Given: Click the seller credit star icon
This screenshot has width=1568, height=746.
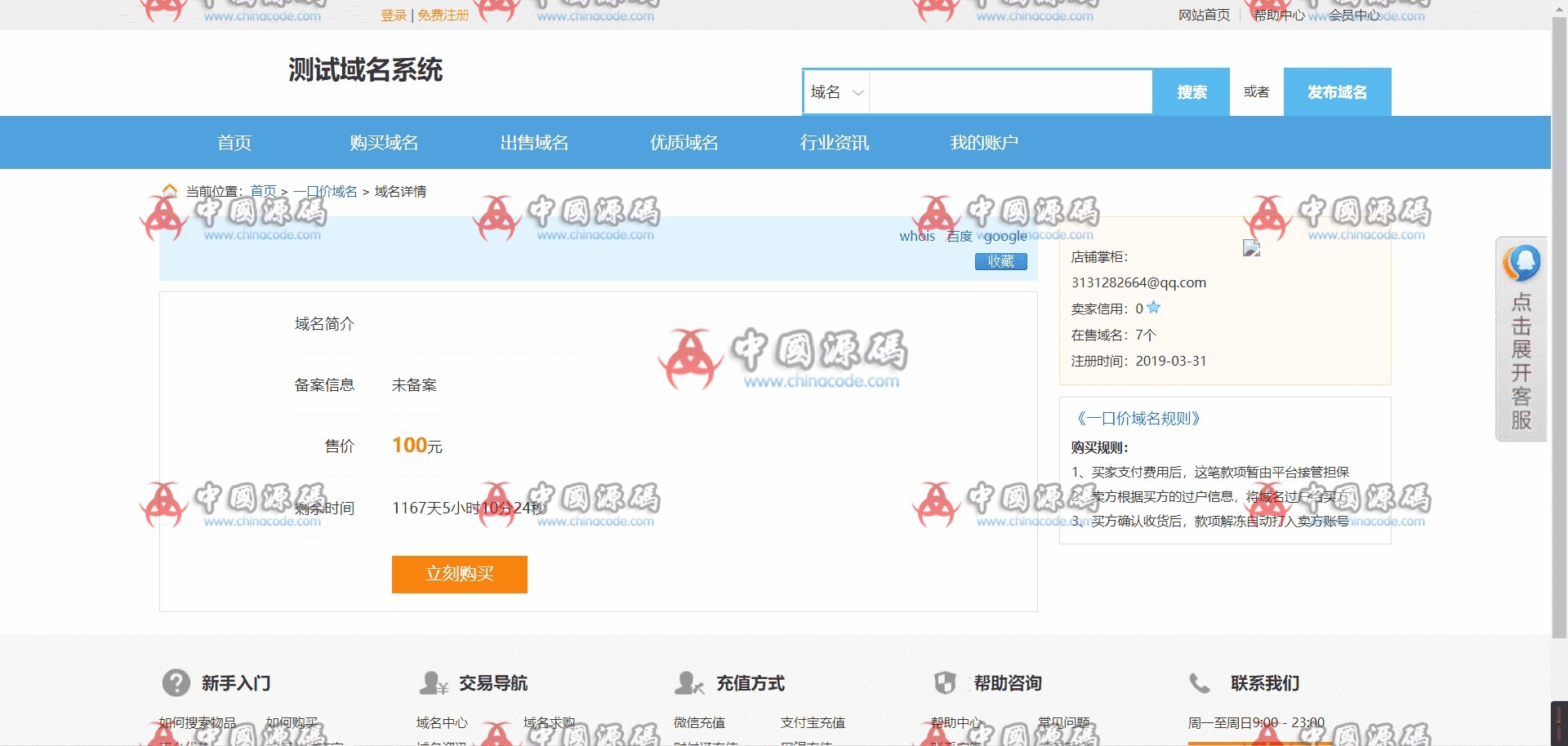Looking at the screenshot, I should click(x=1153, y=308).
